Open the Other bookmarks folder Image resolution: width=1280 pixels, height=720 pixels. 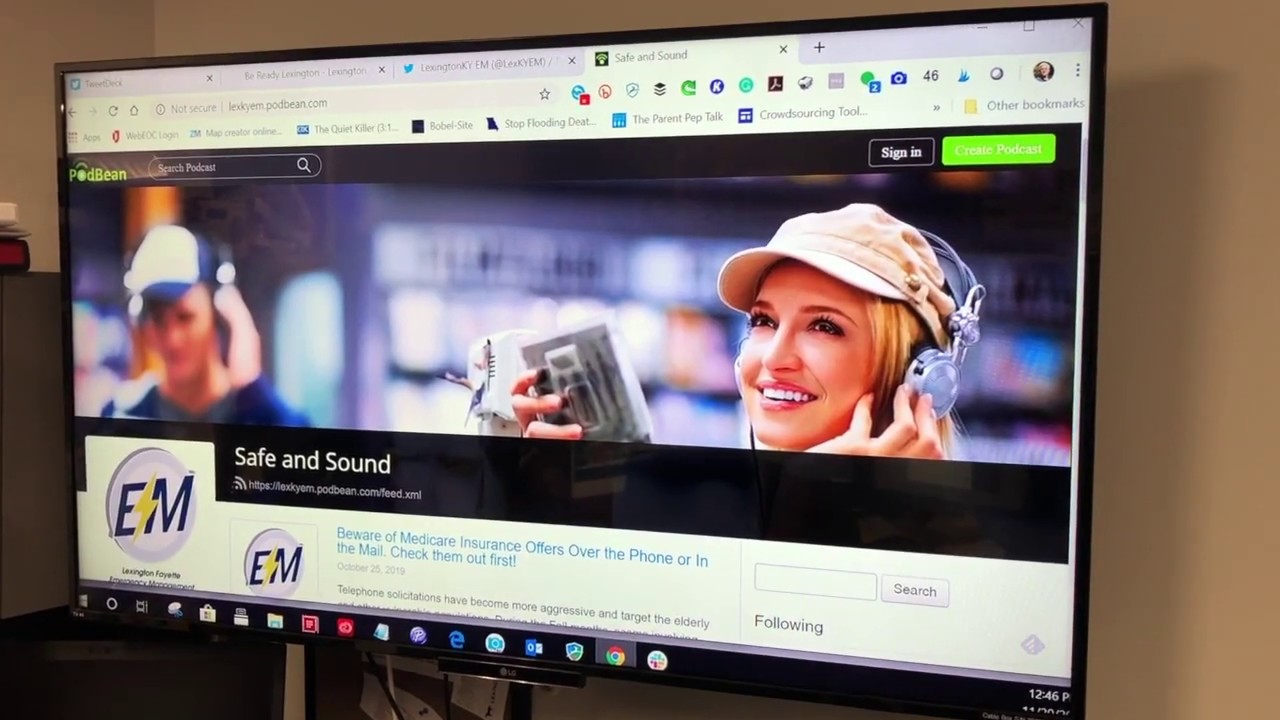(x=1023, y=104)
